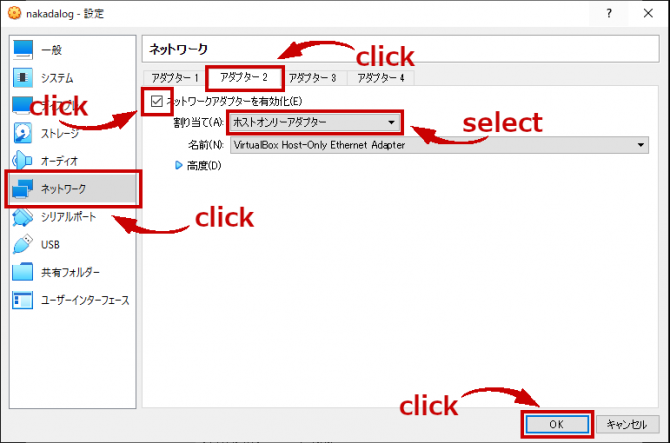The image size is (670, 443).
Task: Toggle ネットワークアダプターを有効化 checkbox
Action: pyautogui.click(x=155, y=101)
